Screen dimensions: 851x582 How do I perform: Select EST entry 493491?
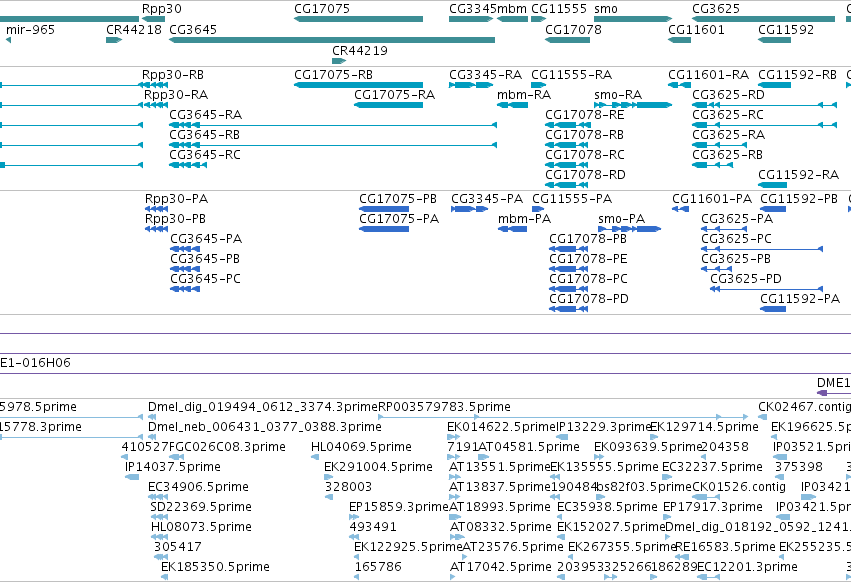[x=373, y=527]
